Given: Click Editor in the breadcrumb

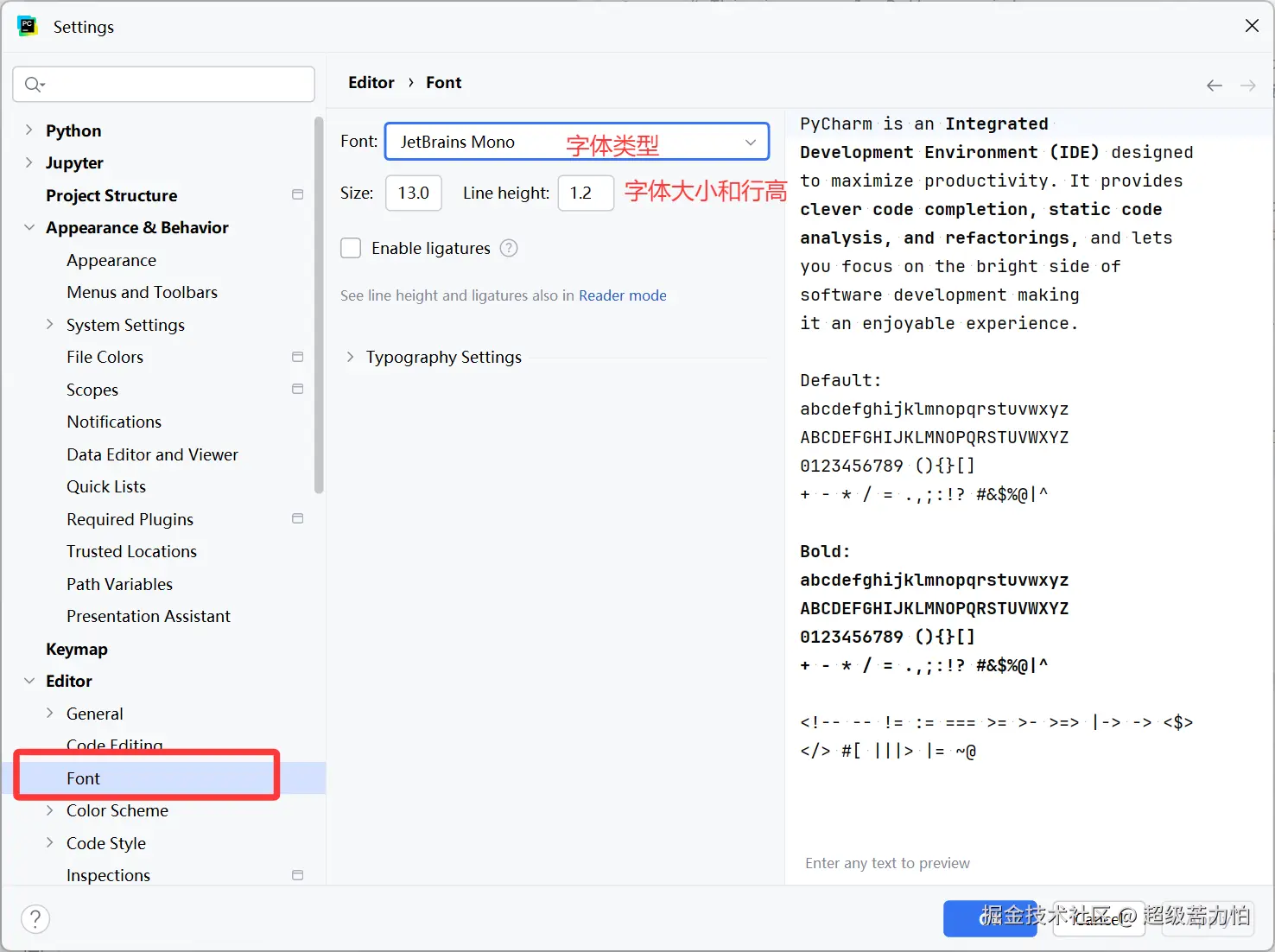Looking at the screenshot, I should 371,82.
